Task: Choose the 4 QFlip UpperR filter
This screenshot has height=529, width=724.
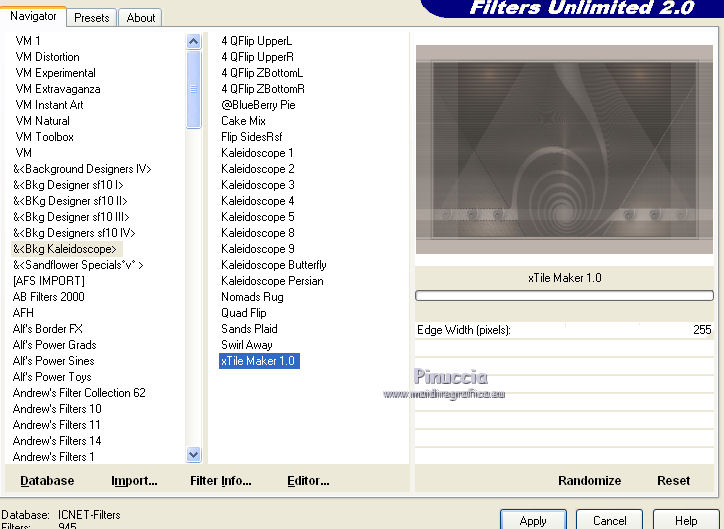Action: (x=257, y=57)
